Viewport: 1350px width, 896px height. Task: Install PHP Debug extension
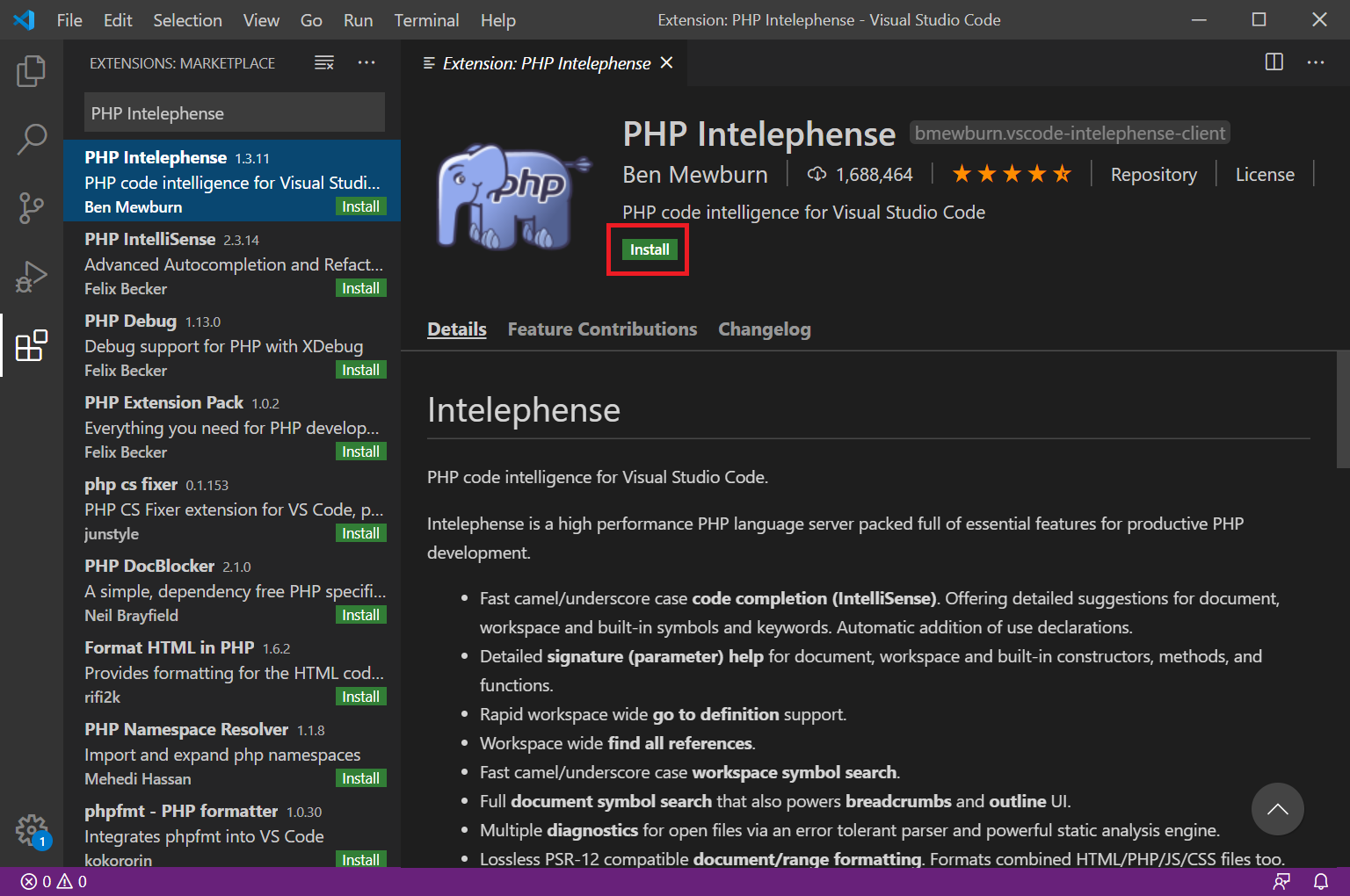(x=360, y=370)
